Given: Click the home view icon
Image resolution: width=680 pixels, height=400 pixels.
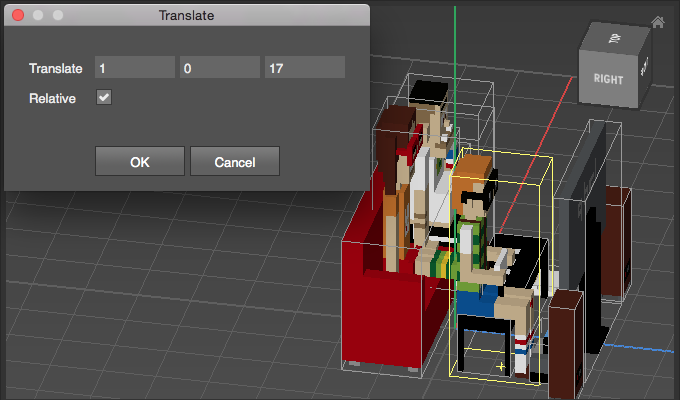Looking at the screenshot, I should click(x=658, y=22).
